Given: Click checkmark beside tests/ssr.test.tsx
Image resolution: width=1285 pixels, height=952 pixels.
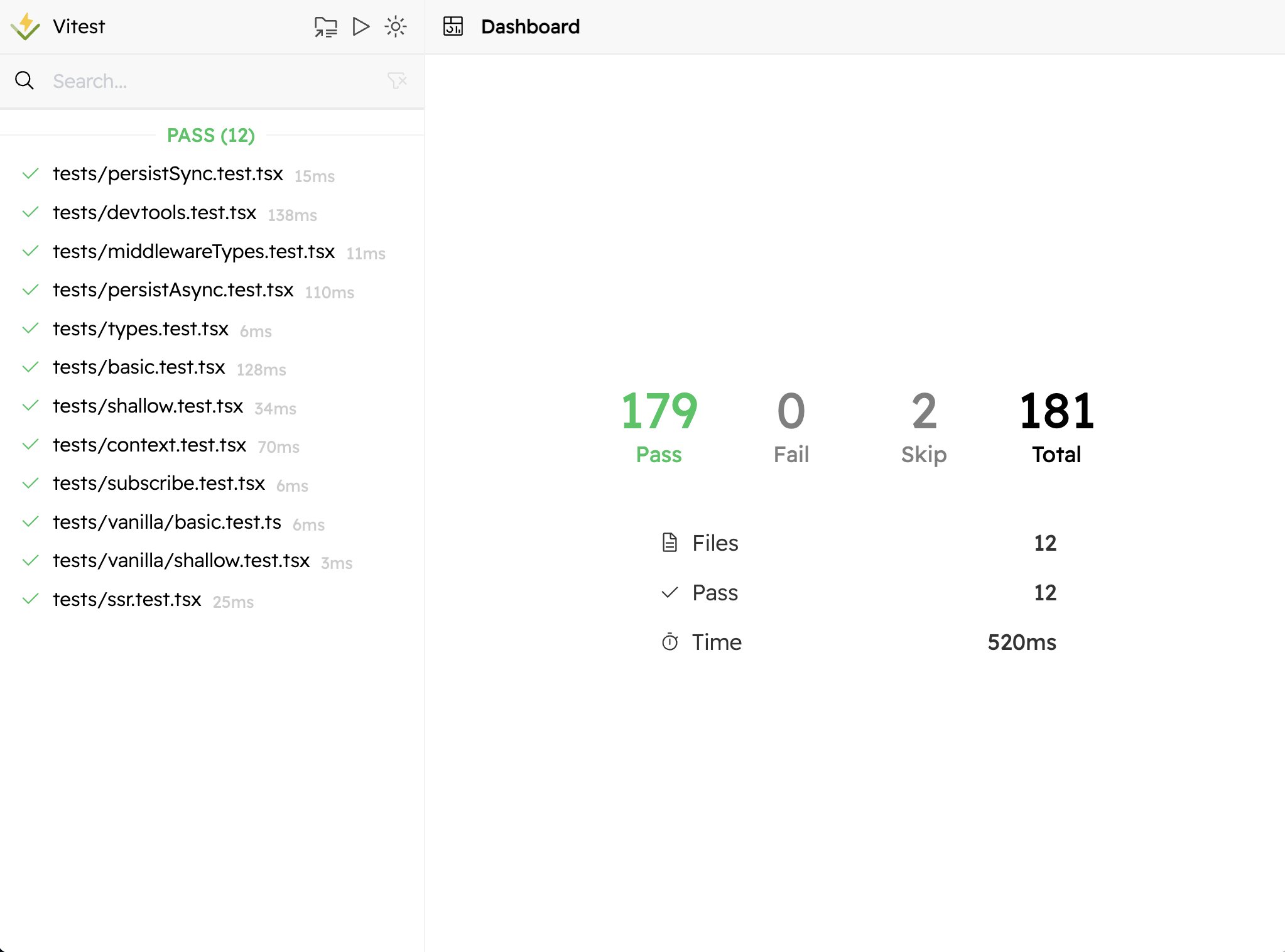Looking at the screenshot, I should coord(30,599).
